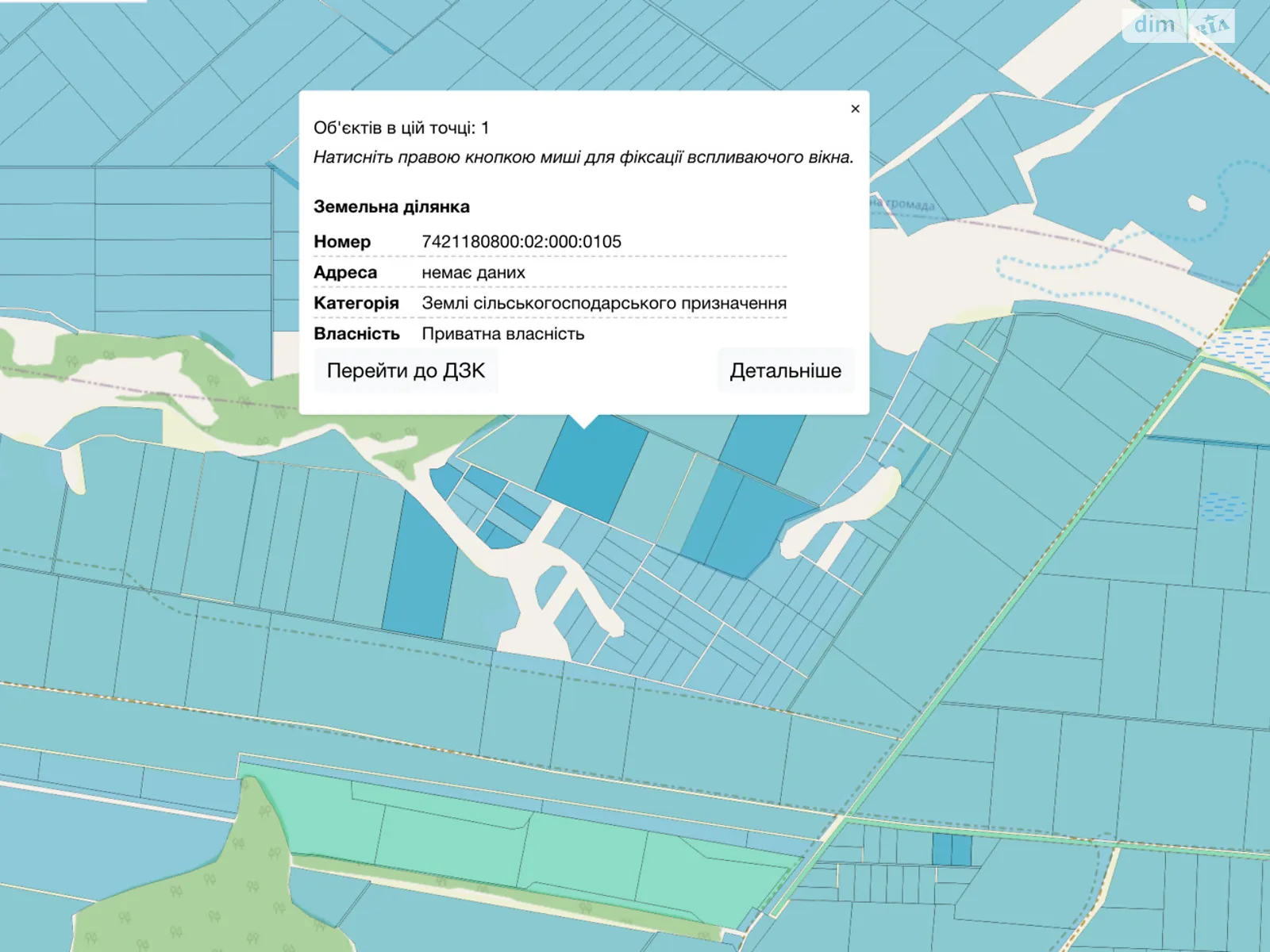The image size is (1270, 952).
Task: Click the dim.ria logo watermark
Action: (1178, 25)
